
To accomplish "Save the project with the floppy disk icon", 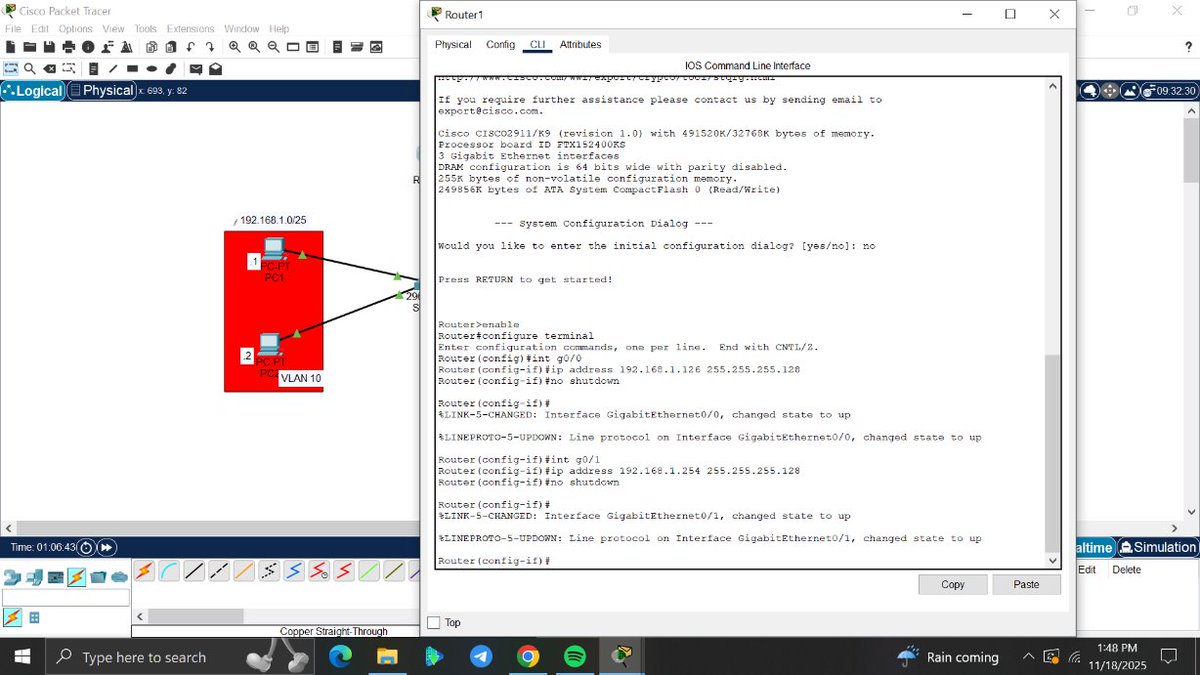I will (49, 47).
